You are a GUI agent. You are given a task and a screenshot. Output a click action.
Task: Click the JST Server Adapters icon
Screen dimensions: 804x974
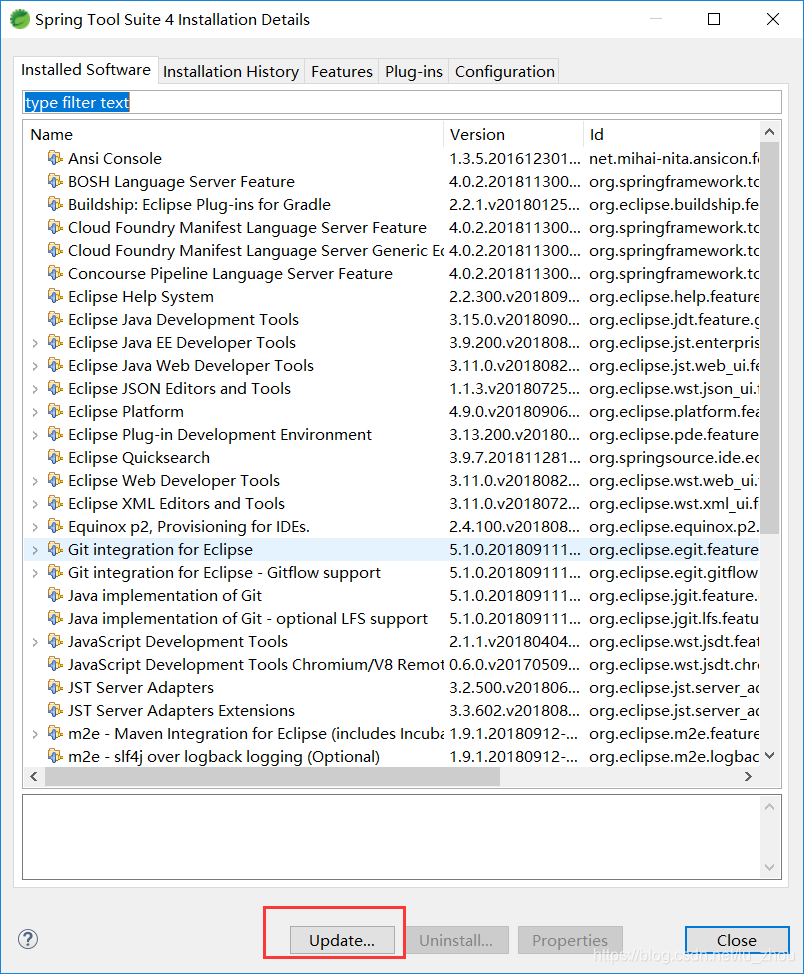[x=55, y=687]
